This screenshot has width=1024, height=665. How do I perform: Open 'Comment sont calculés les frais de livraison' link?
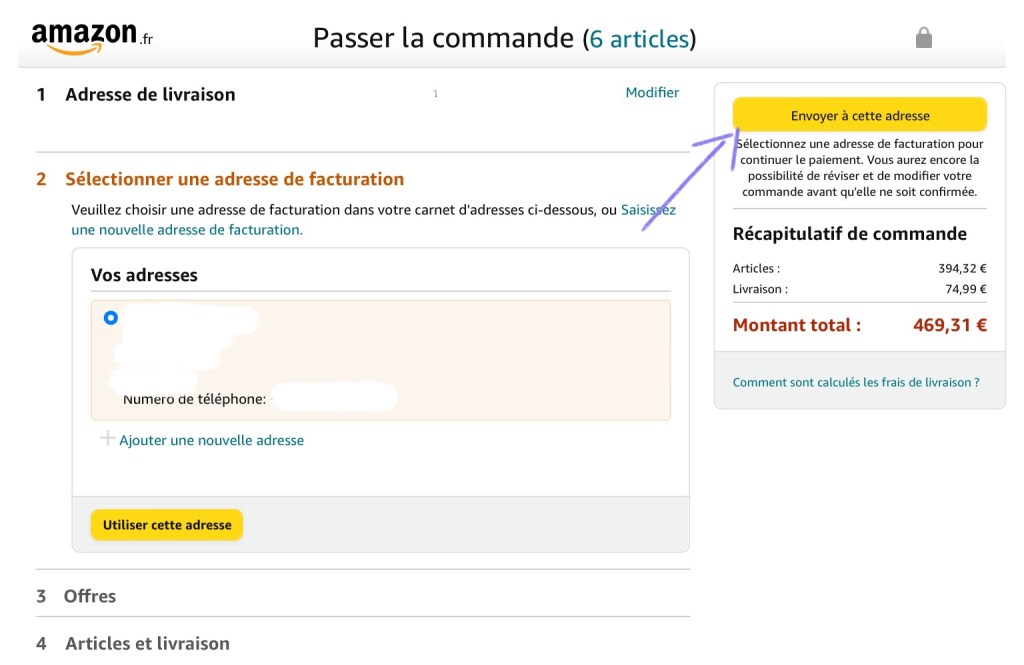[855, 383]
